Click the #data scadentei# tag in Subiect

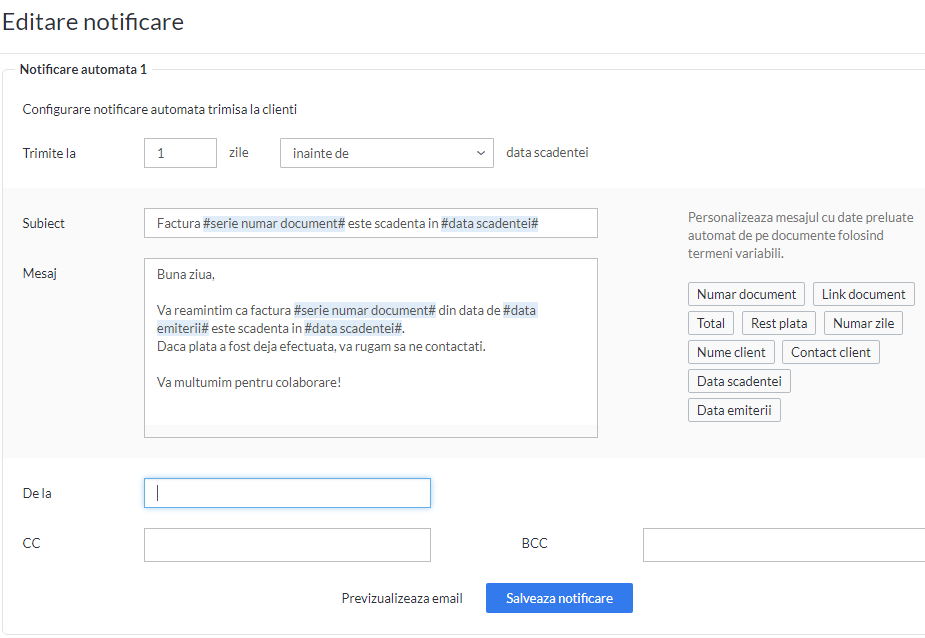tap(490, 223)
